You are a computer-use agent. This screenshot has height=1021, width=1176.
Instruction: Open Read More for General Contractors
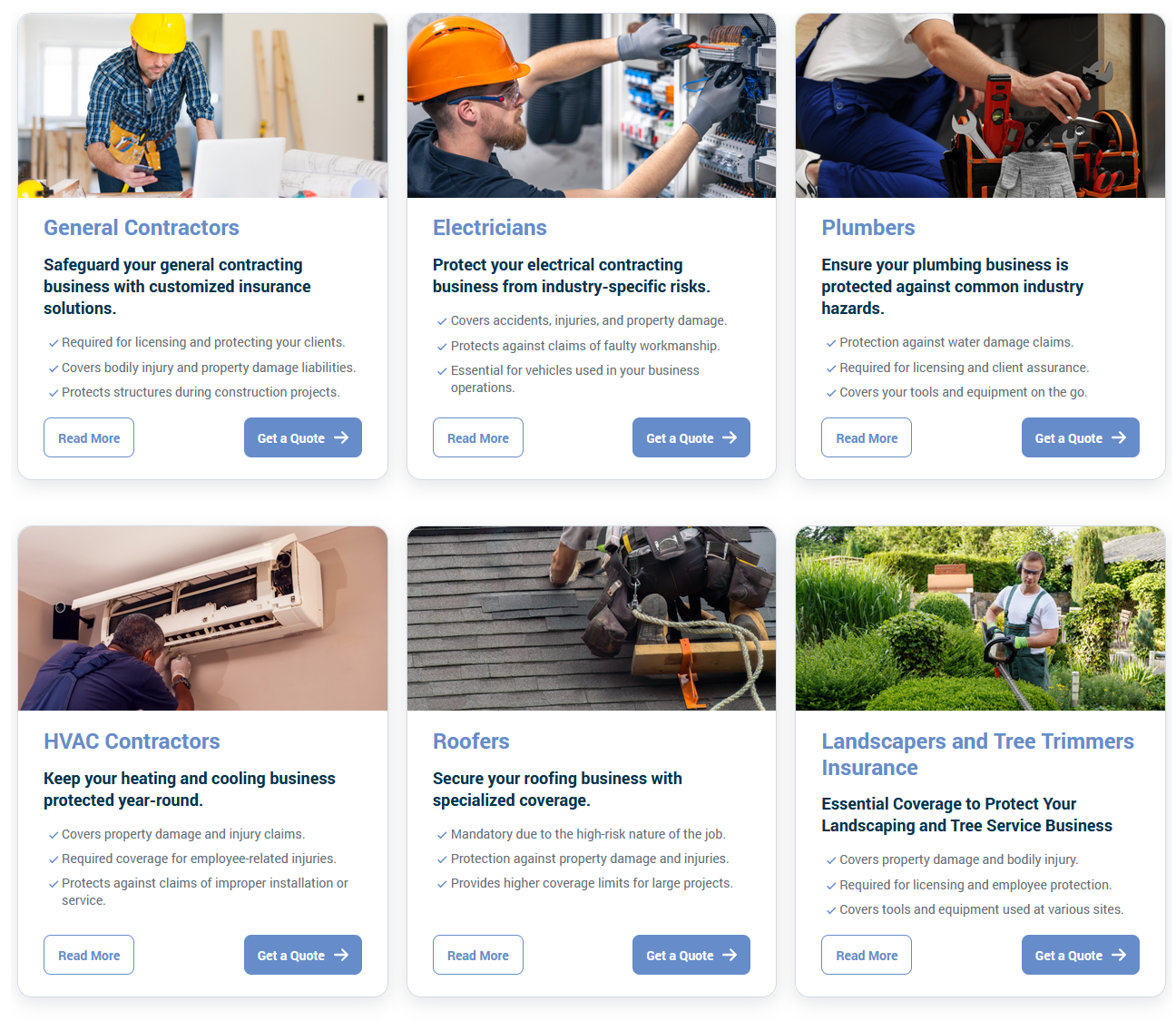pyautogui.click(x=89, y=437)
